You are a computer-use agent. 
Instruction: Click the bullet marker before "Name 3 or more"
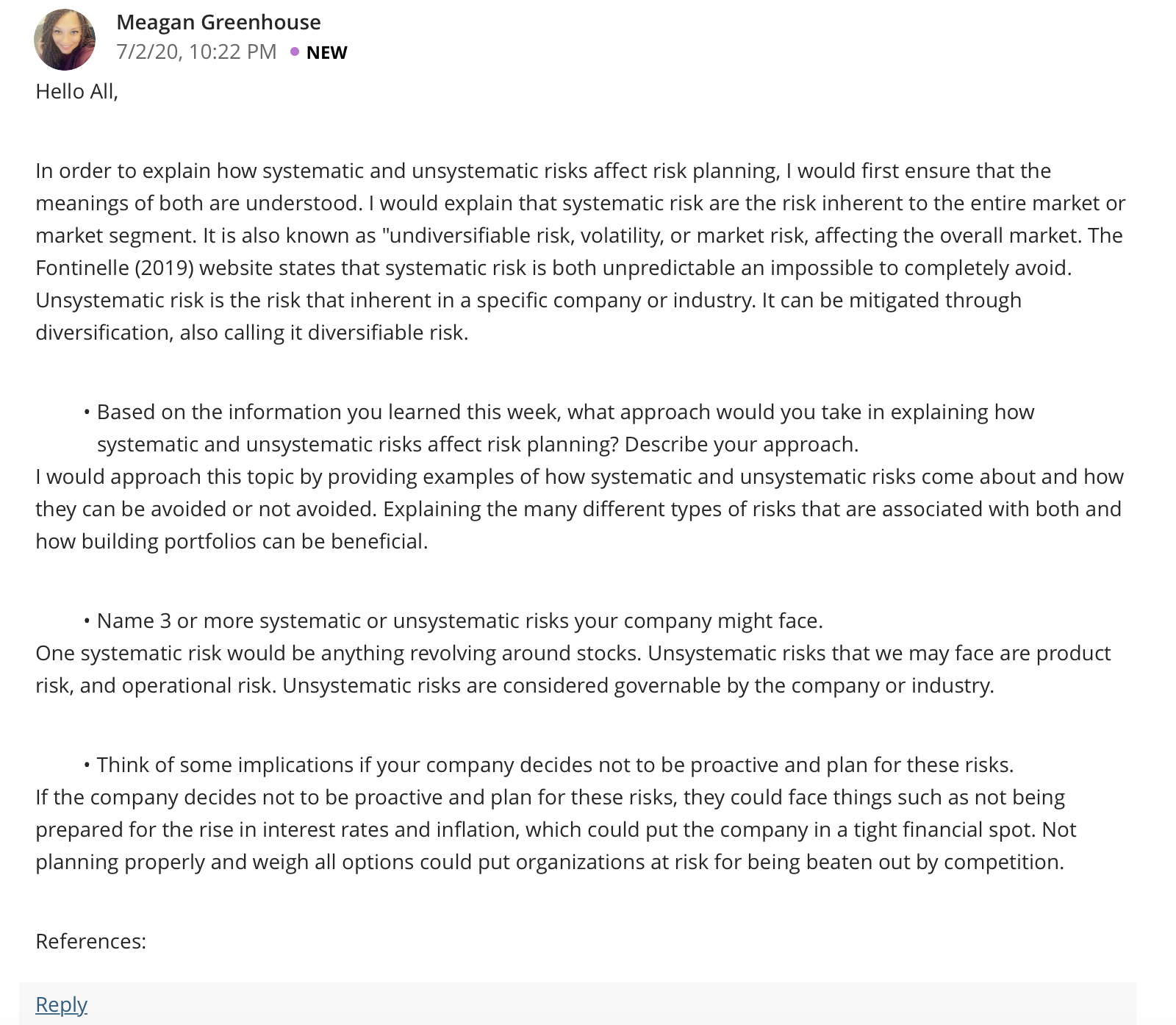[x=87, y=621]
